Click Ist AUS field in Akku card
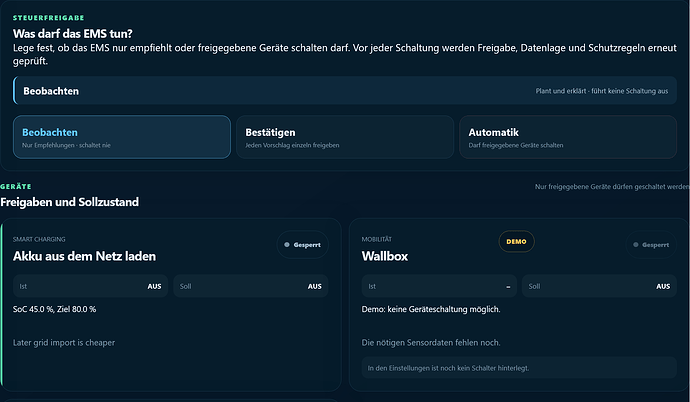 point(91,286)
